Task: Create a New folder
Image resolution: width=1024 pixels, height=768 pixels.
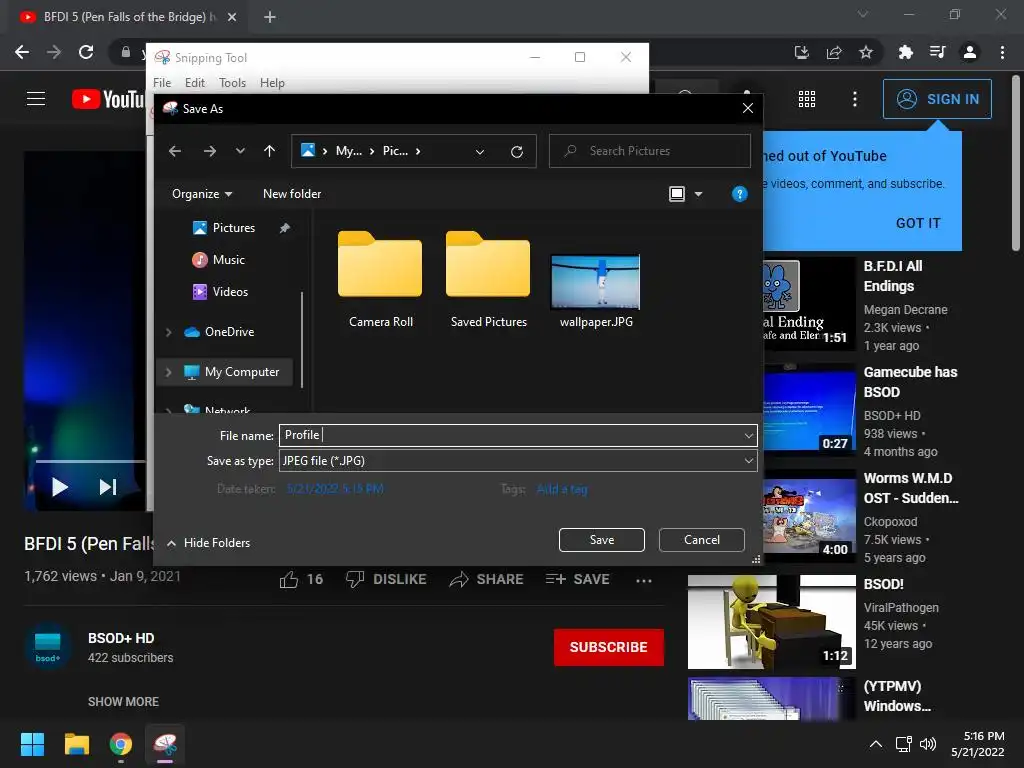Action: pos(292,194)
